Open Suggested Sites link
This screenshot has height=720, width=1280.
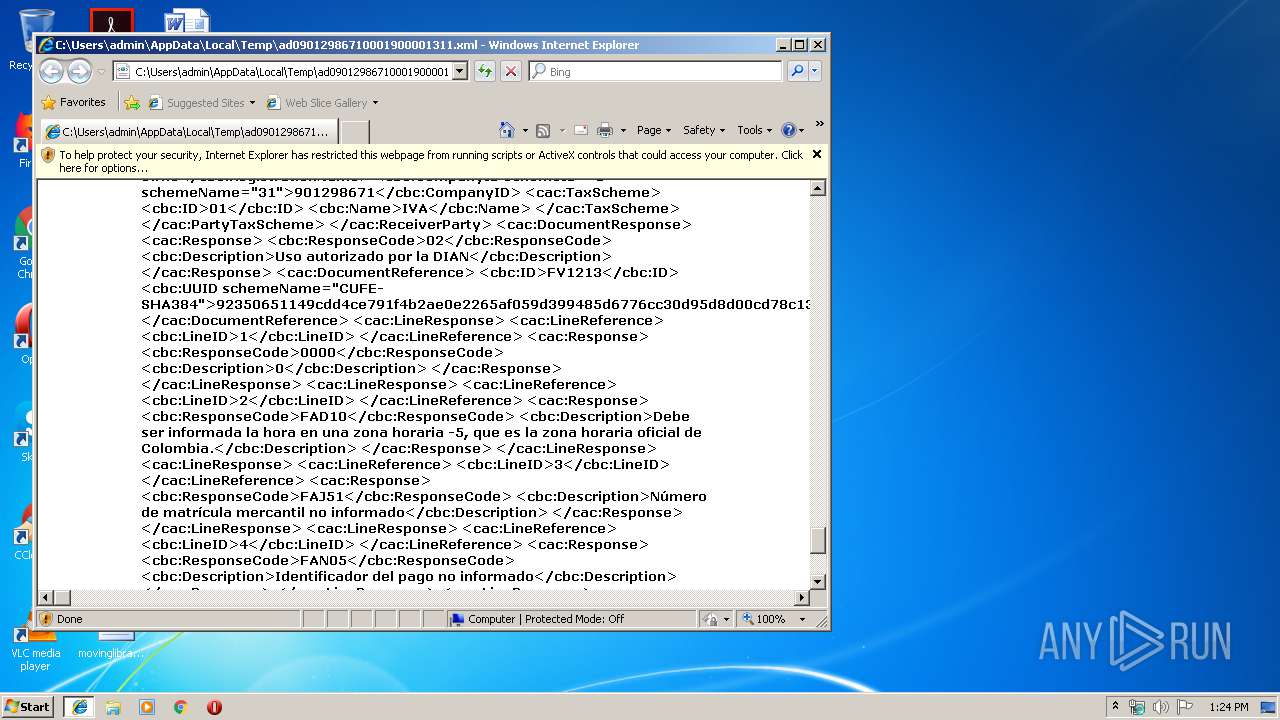(x=202, y=102)
